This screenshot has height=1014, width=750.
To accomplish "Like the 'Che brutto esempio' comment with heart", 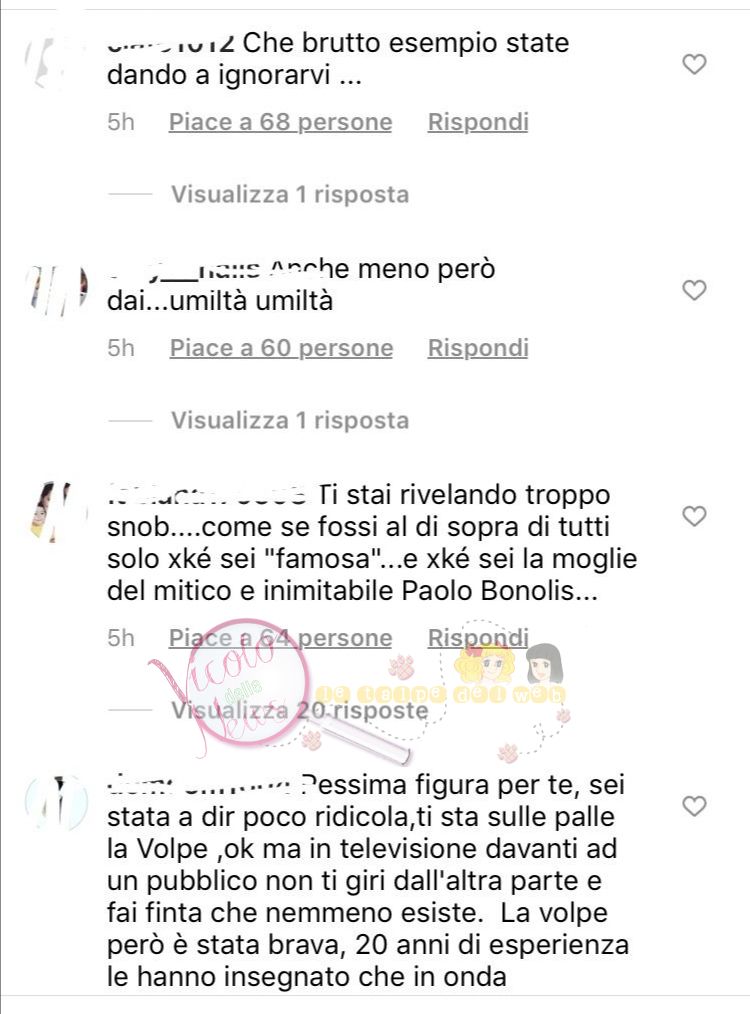I will click(x=694, y=64).
